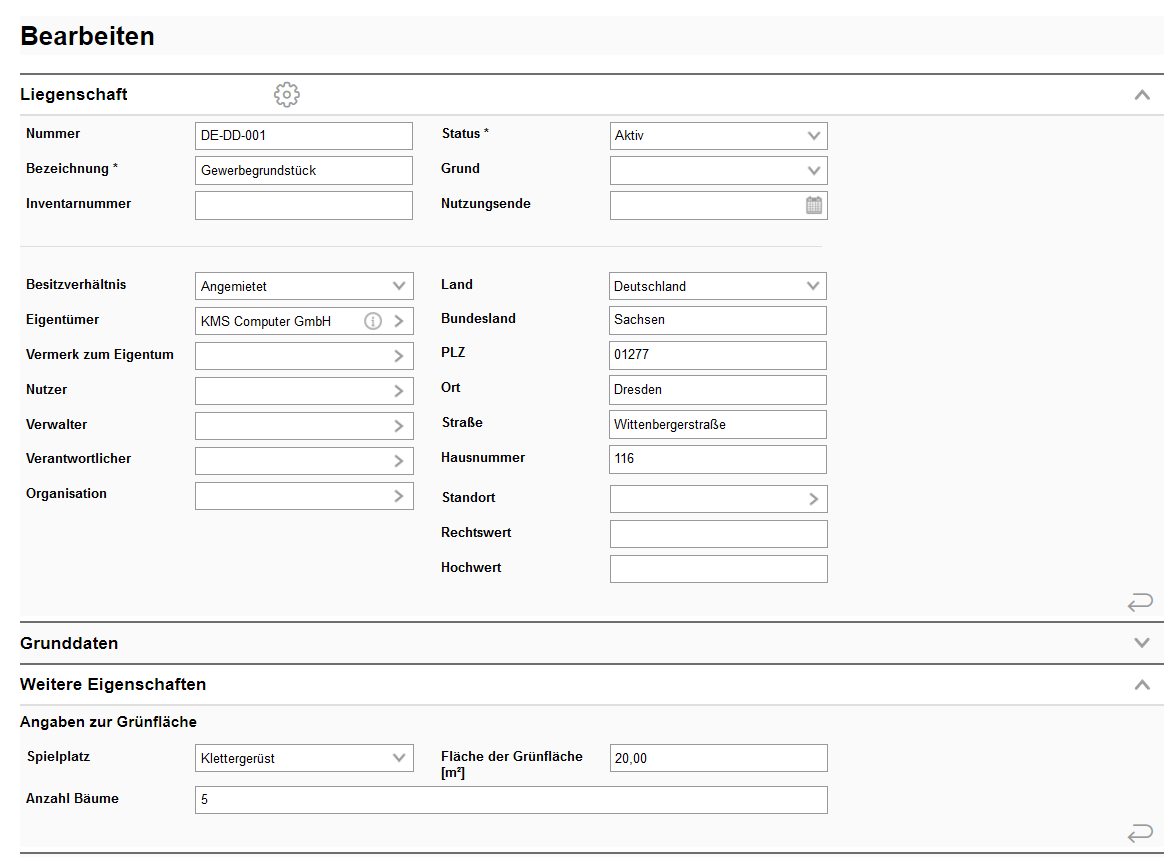Collapse the Liegenschaft section
The image size is (1169, 857).
[1142, 95]
